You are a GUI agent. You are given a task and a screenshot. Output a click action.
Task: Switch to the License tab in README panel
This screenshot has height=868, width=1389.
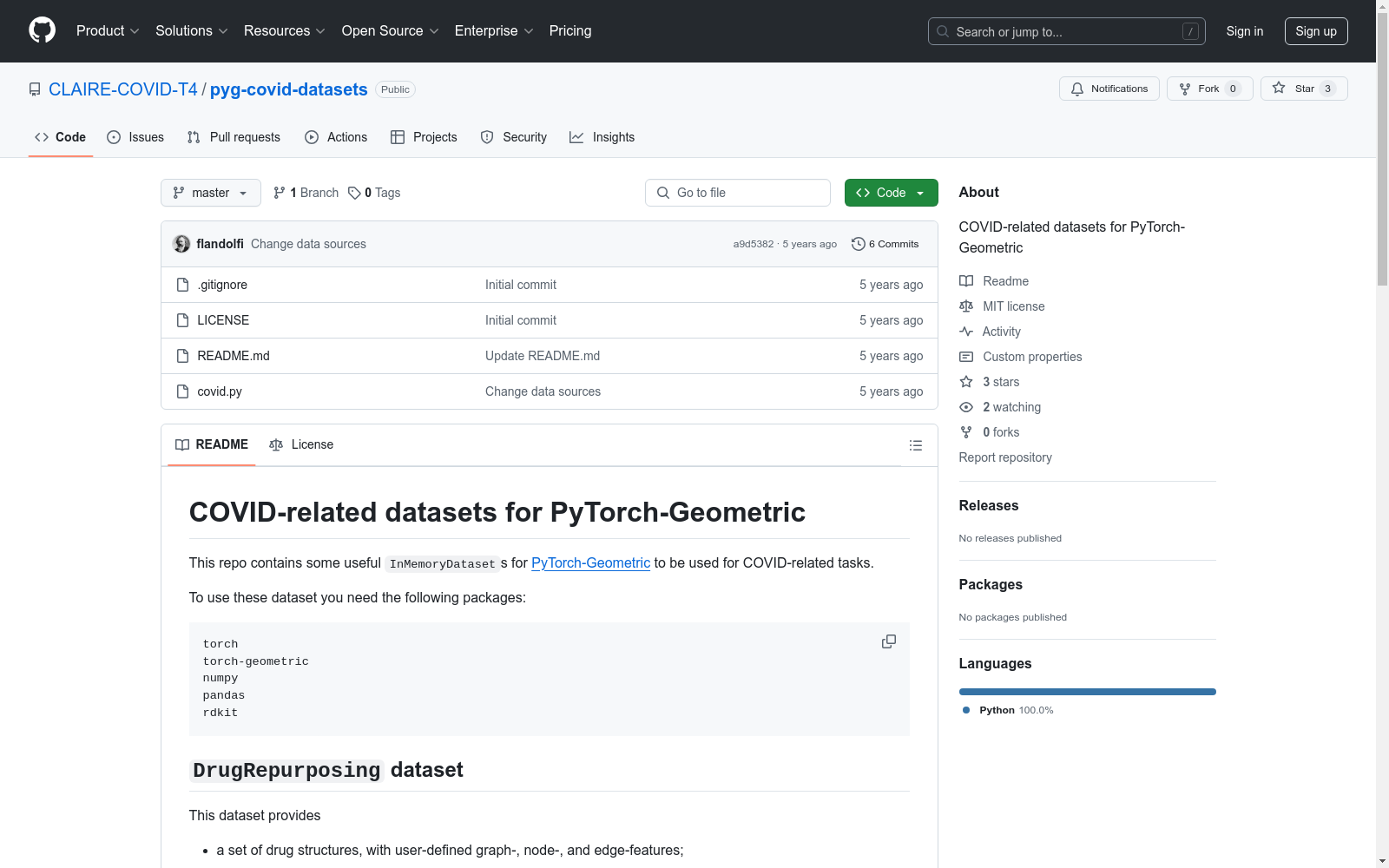point(301,444)
